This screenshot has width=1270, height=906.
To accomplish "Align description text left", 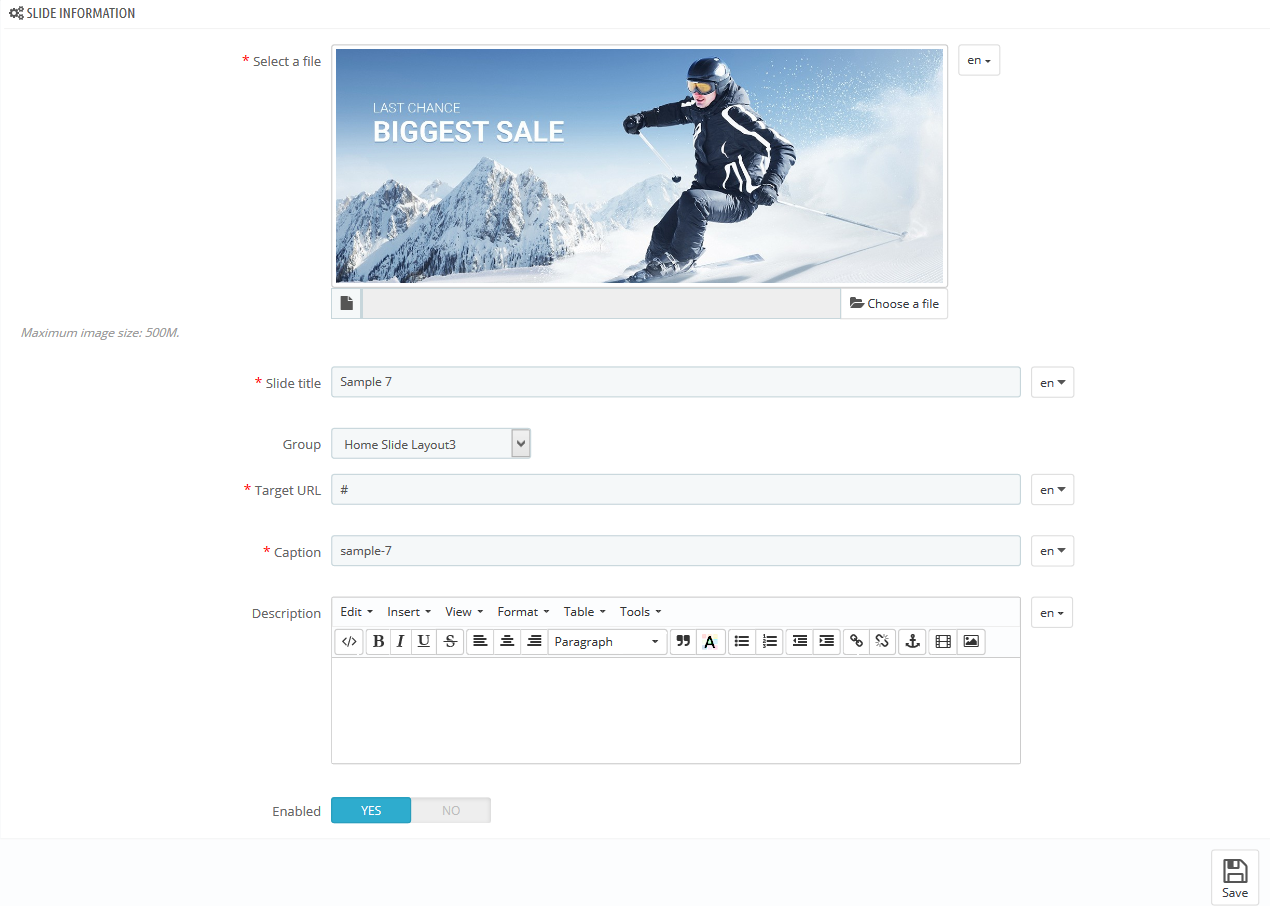I will tap(480, 642).
